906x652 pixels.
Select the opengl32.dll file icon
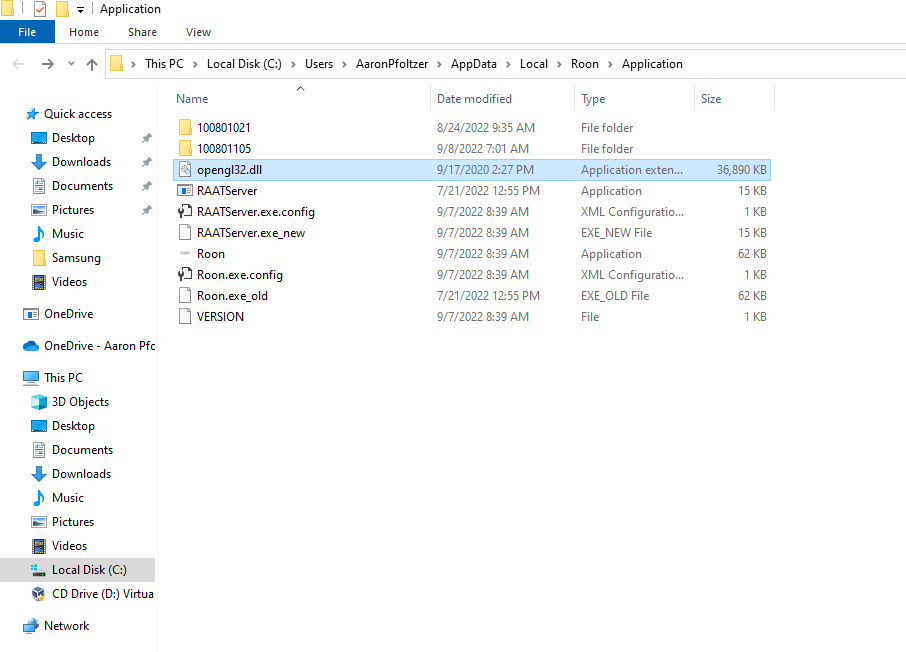coord(185,169)
